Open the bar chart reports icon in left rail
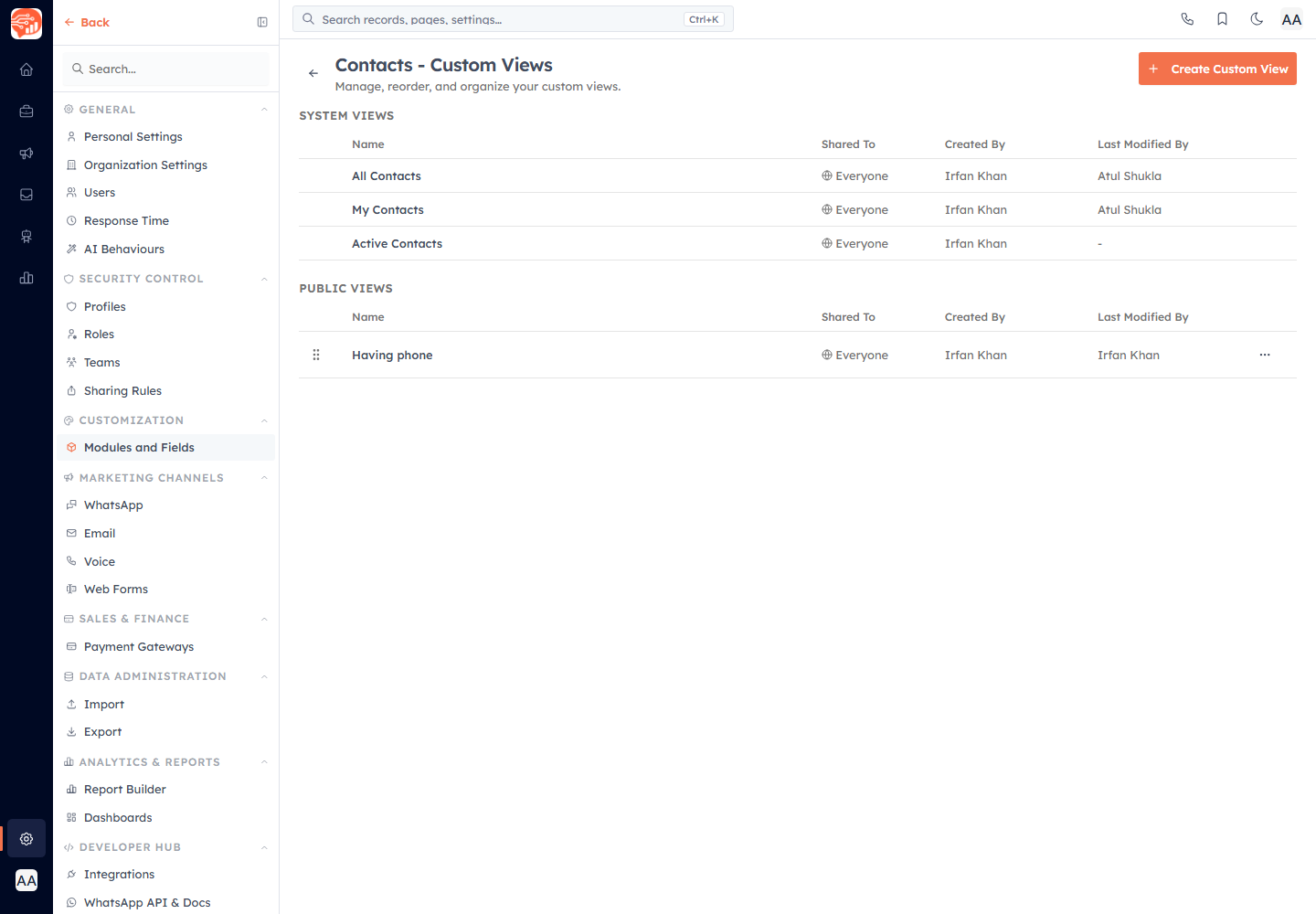This screenshot has width=1316, height=914. tap(27, 278)
